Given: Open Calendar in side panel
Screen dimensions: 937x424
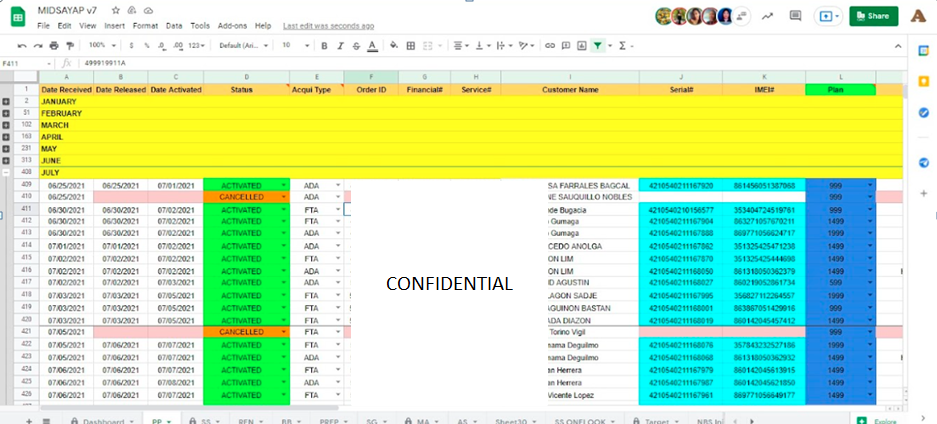Looking at the screenshot, I should [x=923, y=51].
